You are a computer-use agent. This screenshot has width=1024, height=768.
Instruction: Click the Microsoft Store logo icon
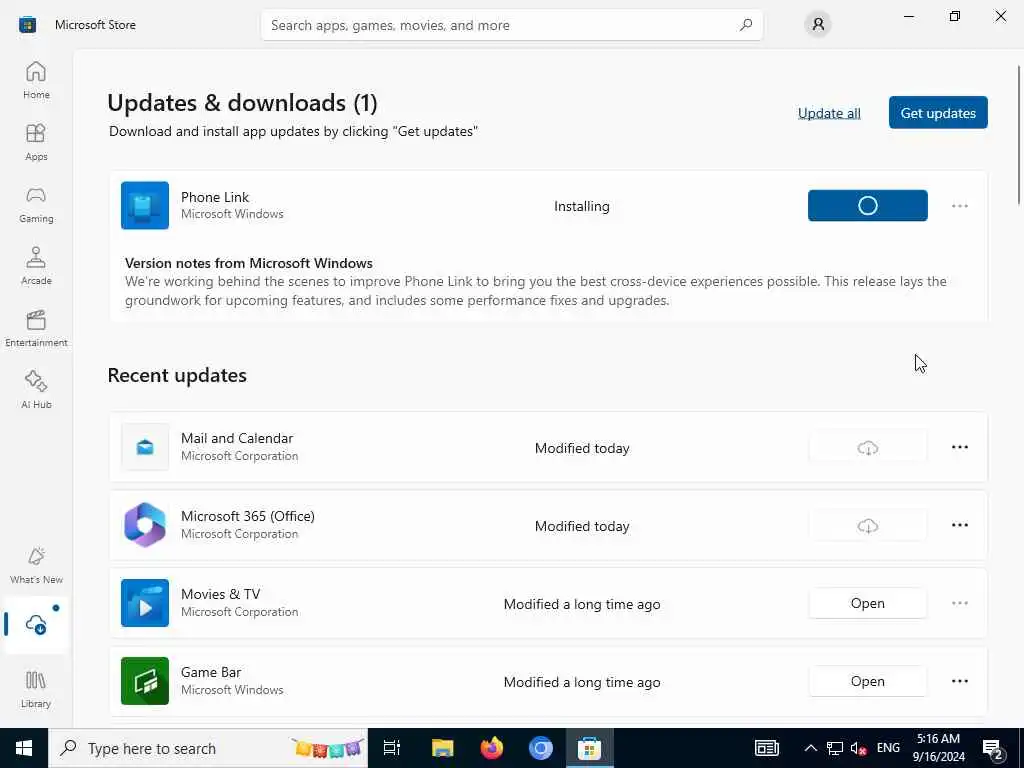27,25
